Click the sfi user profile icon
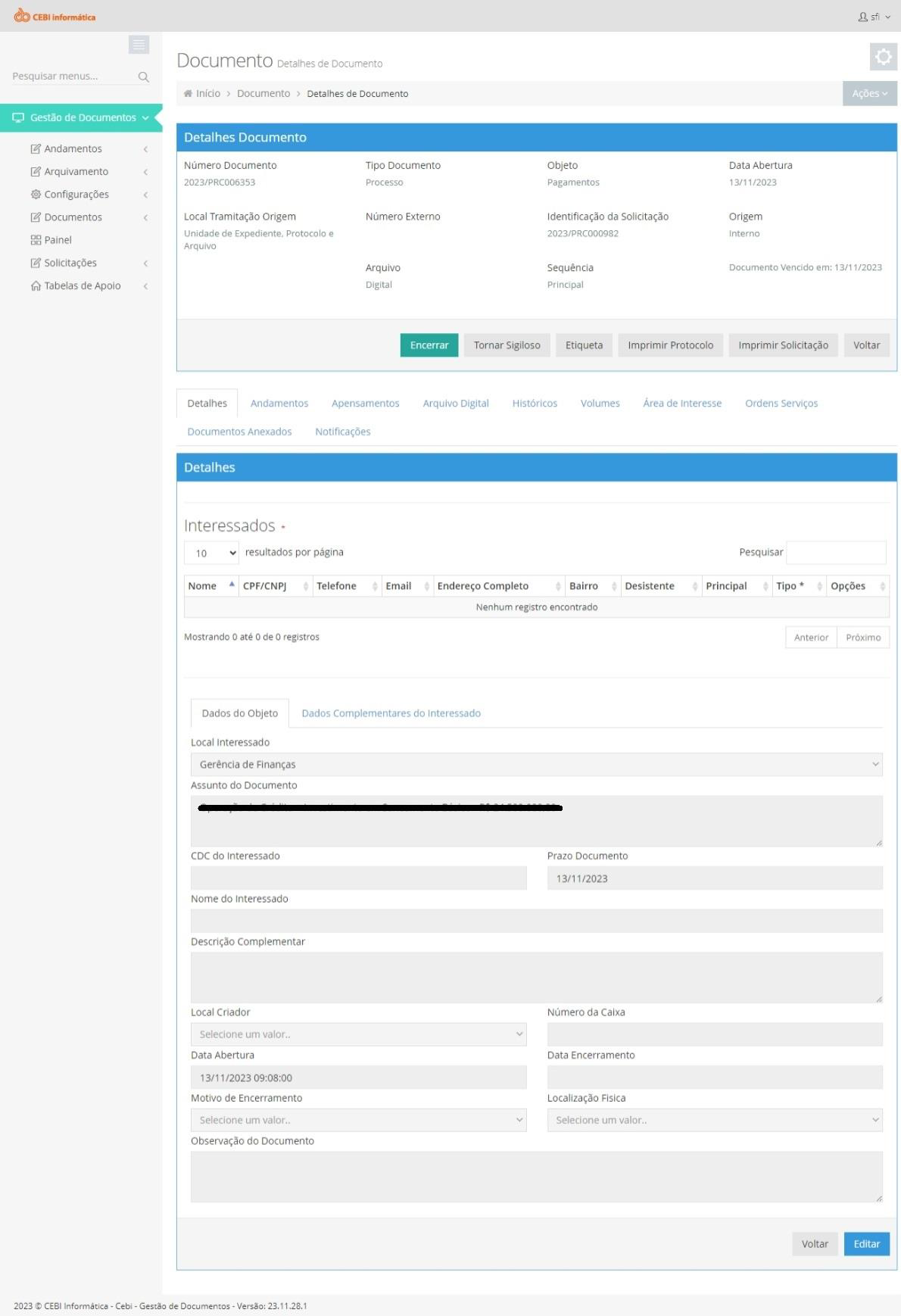Image resolution: width=901 pixels, height=1316 pixels. pyautogui.click(x=862, y=17)
